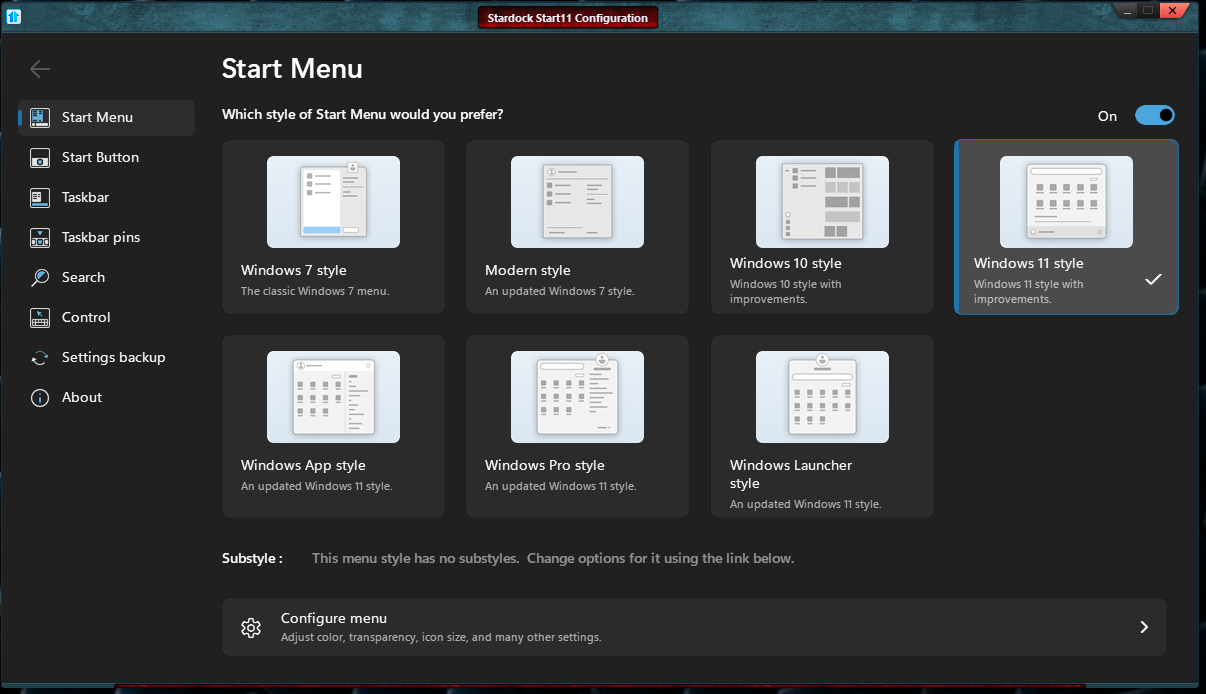Click the Taskbar pins sidebar icon

40,238
